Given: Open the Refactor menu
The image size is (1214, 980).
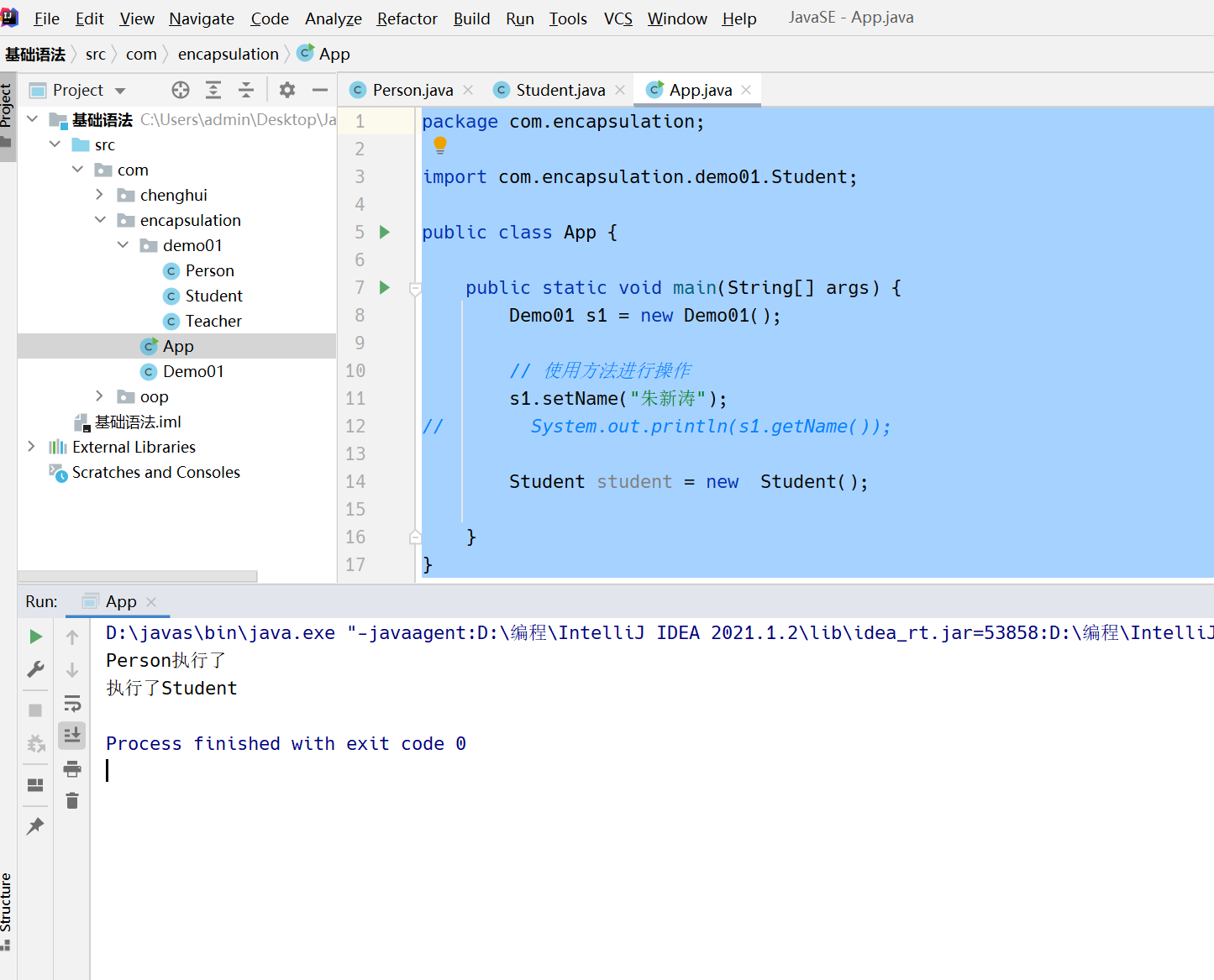Looking at the screenshot, I should pyautogui.click(x=407, y=18).
